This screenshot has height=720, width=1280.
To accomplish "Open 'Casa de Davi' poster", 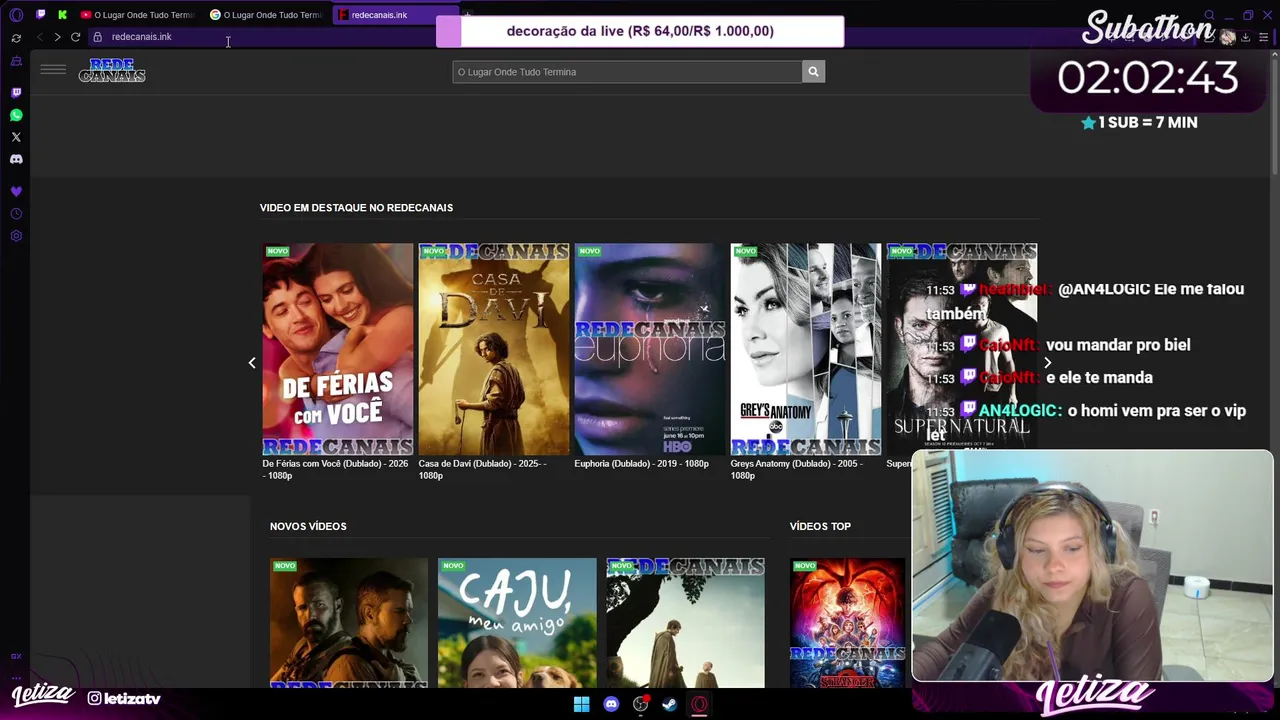I will (x=494, y=349).
